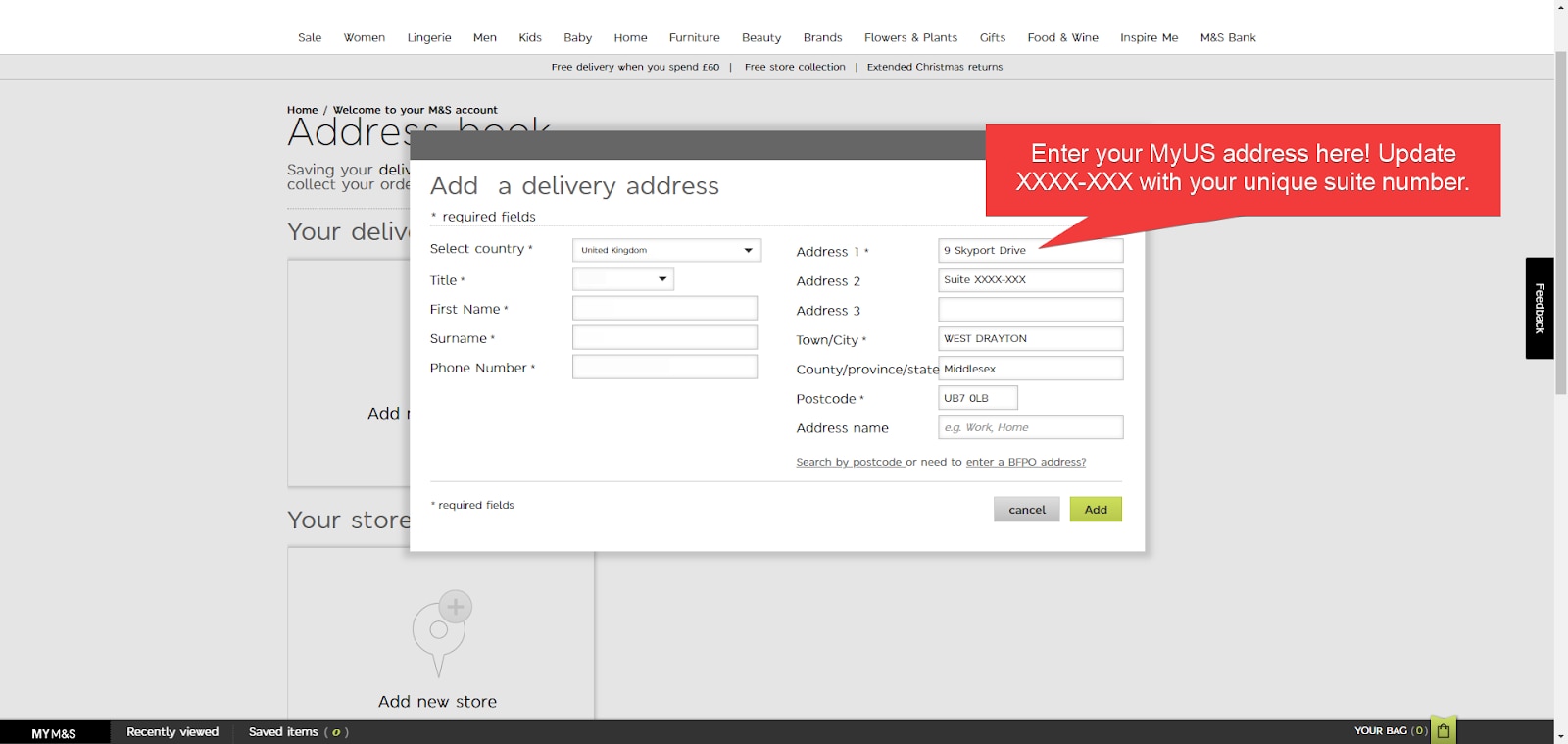Viewport: 1568px width, 744px height.
Task: Open the Baby menu
Action: click(x=578, y=37)
